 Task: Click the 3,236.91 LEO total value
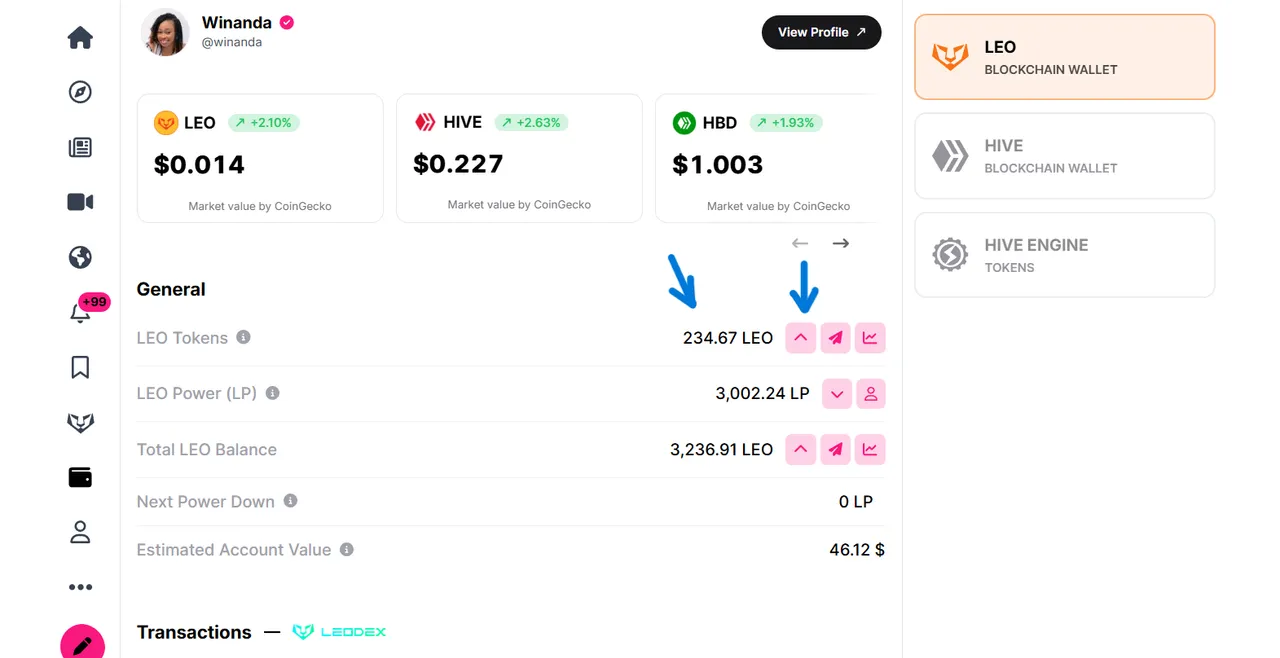(x=721, y=450)
